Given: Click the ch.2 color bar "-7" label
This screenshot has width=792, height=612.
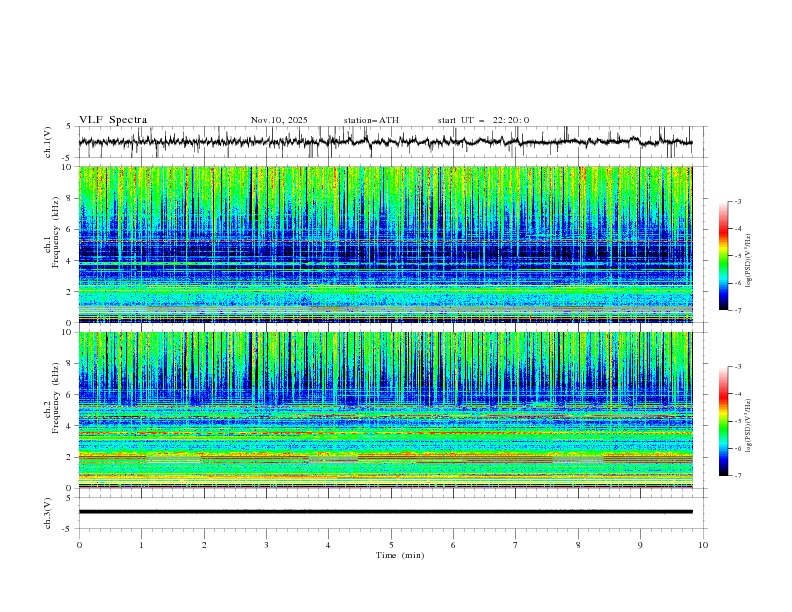Looking at the screenshot, I should click(x=737, y=476).
